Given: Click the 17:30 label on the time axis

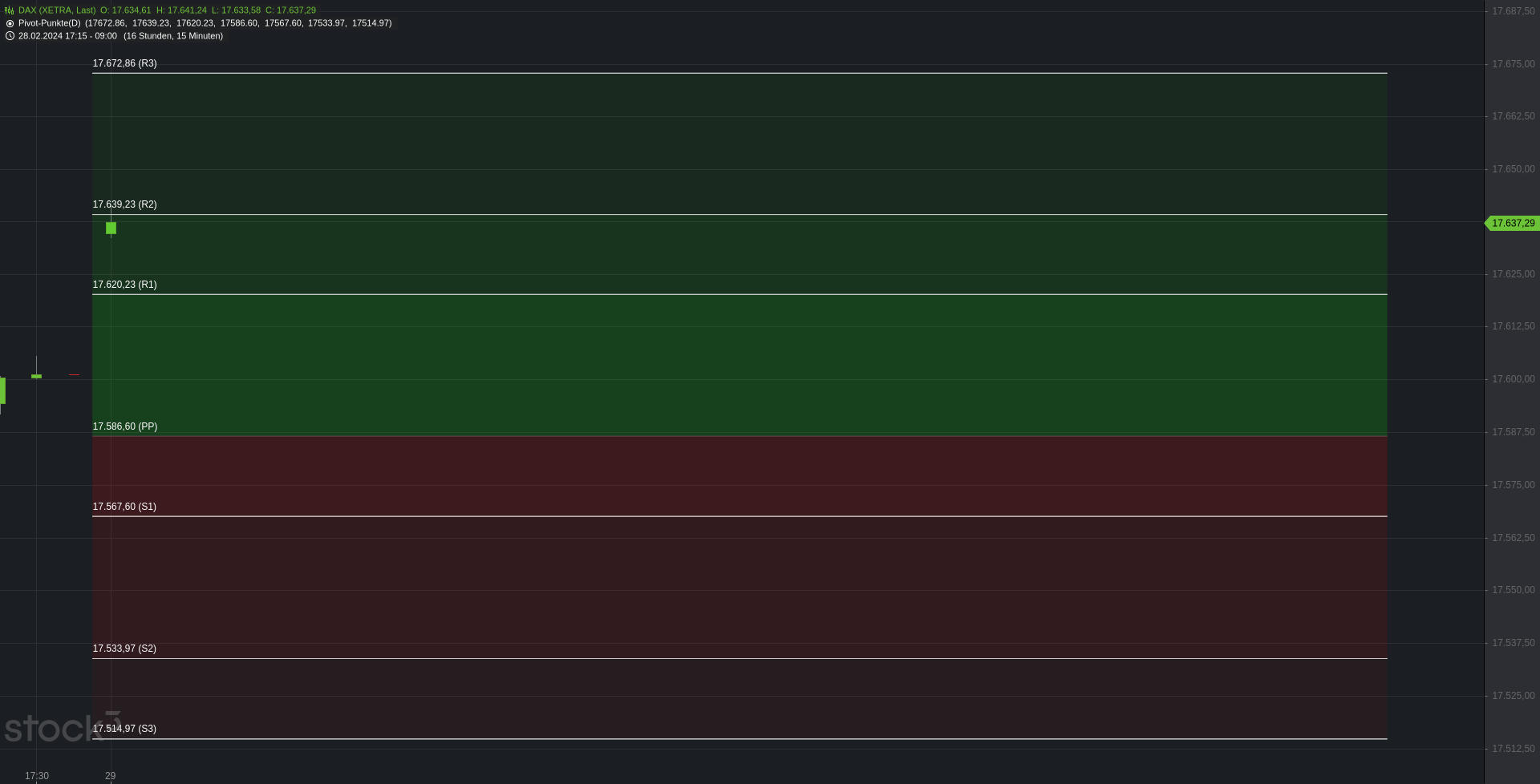Looking at the screenshot, I should (x=37, y=776).
